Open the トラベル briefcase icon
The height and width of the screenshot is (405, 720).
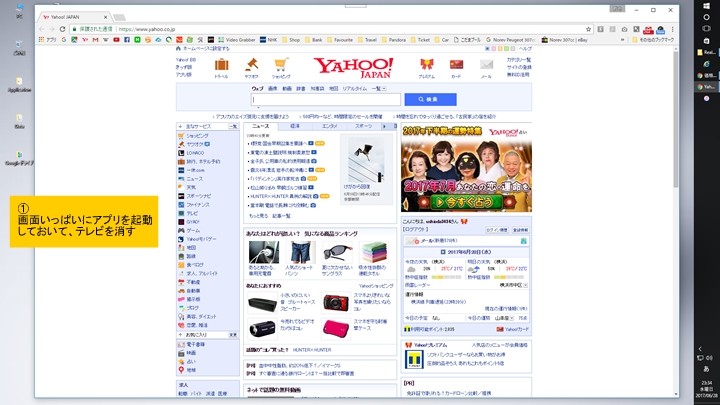pos(221,65)
